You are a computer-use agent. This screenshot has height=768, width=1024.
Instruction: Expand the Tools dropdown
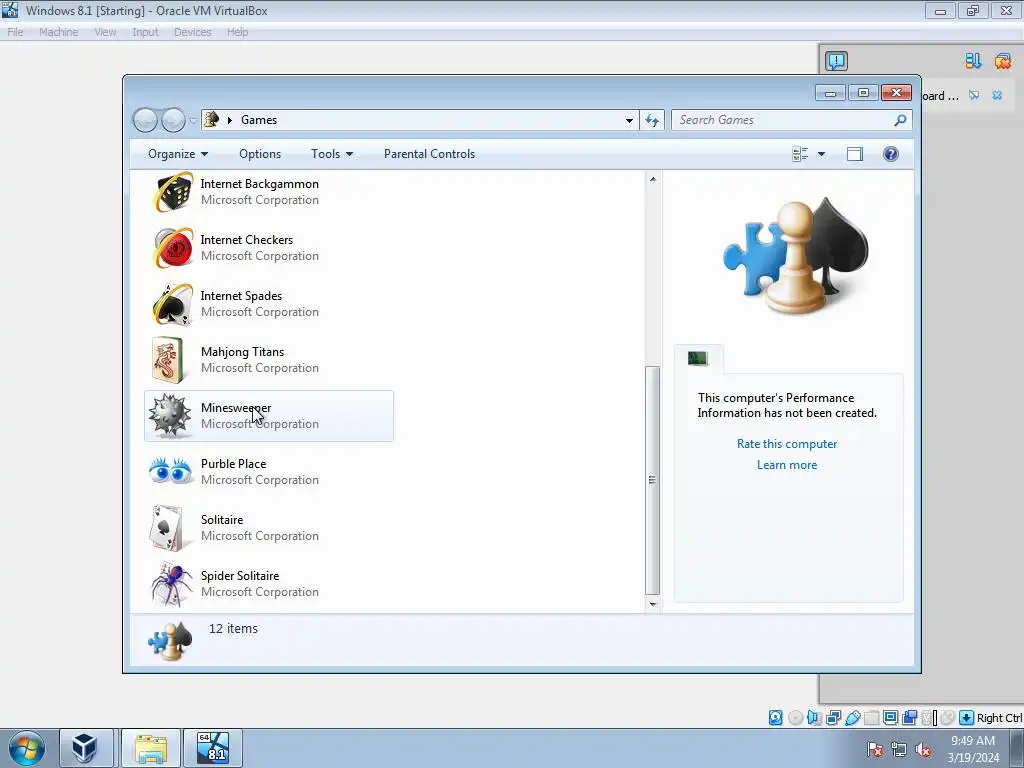pyautogui.click(x=332, y=154)
